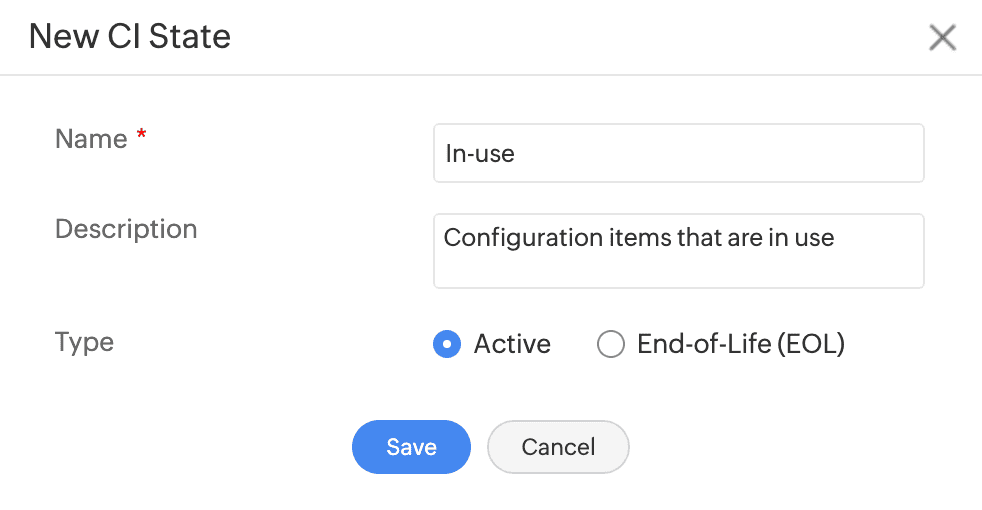The width and height of the screenshot is (982, 510).
Task: Click the "Name" field label
Action: (x=91, y=139)
